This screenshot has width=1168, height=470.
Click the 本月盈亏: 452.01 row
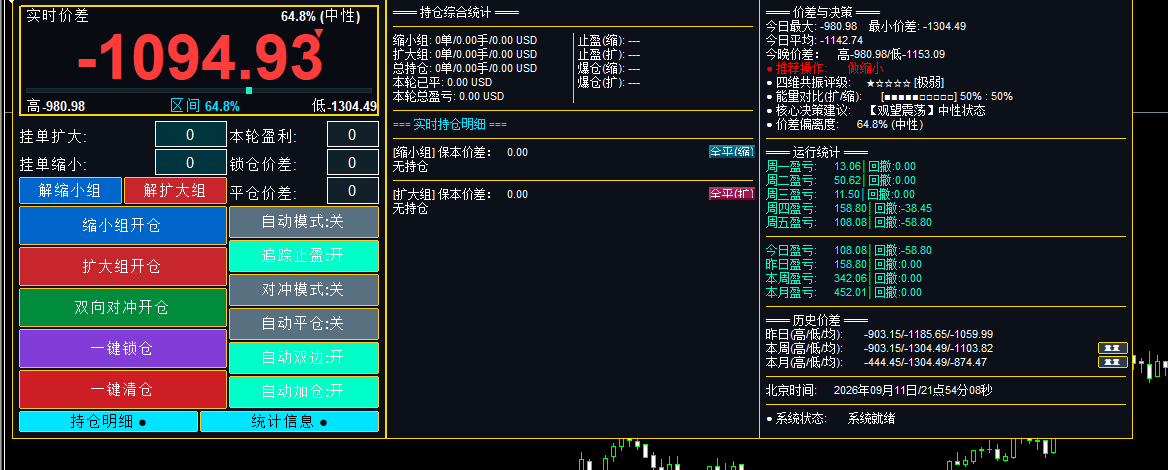[x=844, y=292]
